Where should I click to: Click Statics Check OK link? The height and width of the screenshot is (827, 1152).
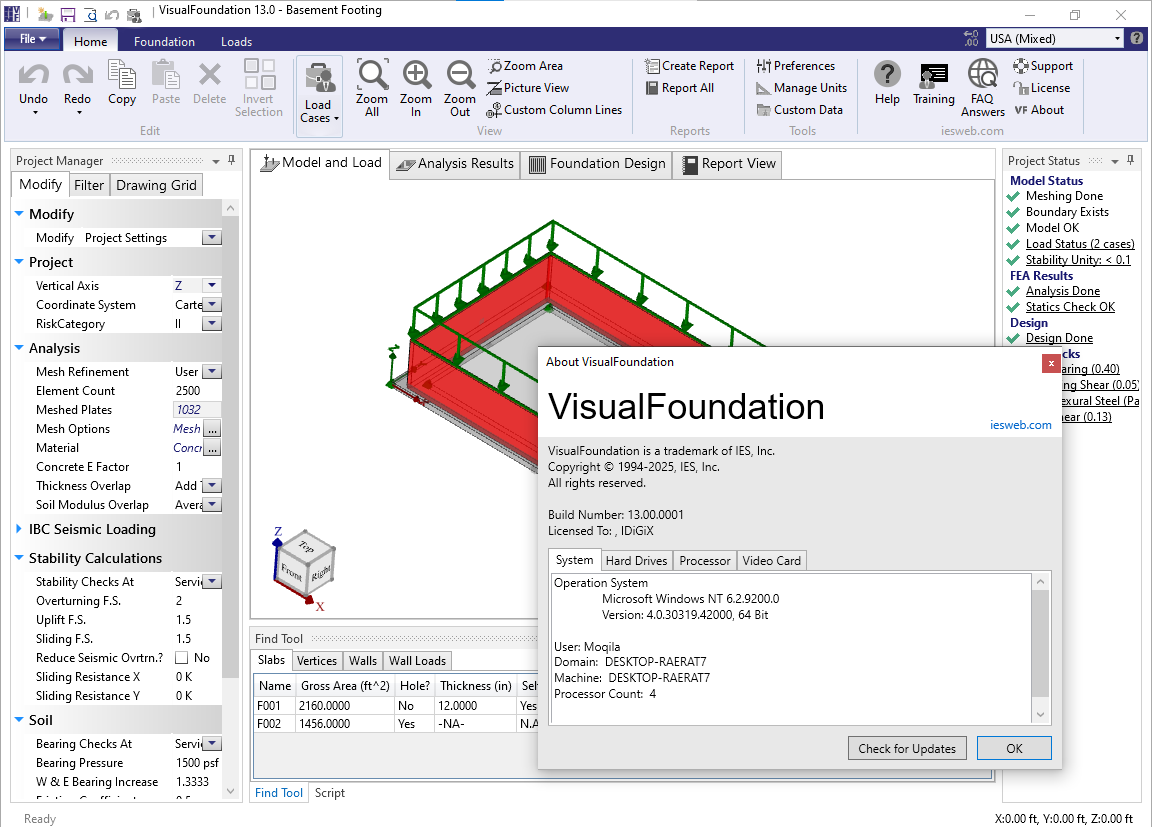1070,307
